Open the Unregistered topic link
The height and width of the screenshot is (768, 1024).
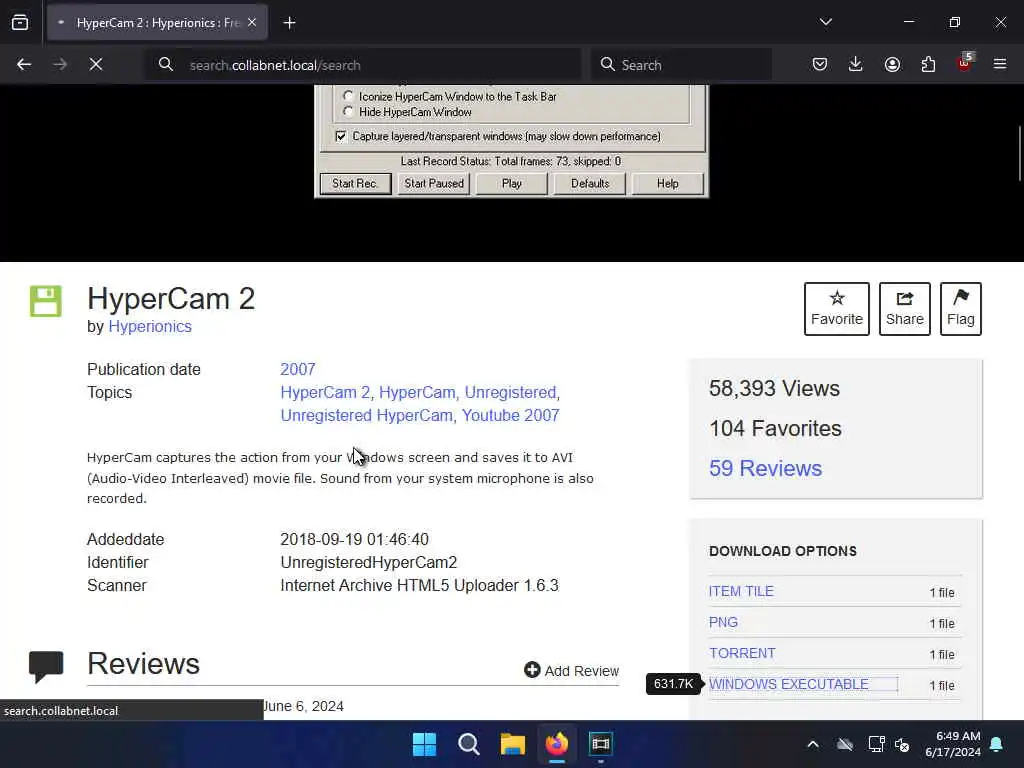(x=511, y=392)
